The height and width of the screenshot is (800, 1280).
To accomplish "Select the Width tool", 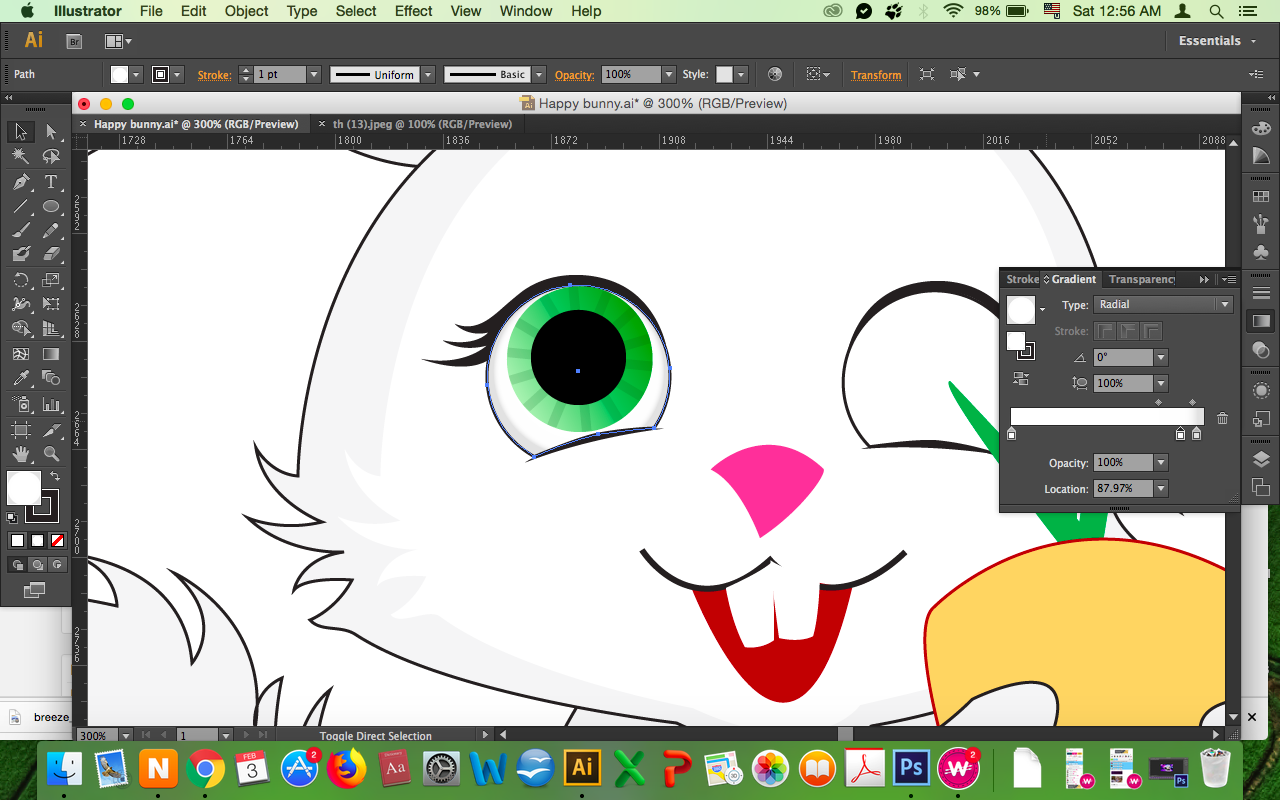I will click(x=20, y=304).
